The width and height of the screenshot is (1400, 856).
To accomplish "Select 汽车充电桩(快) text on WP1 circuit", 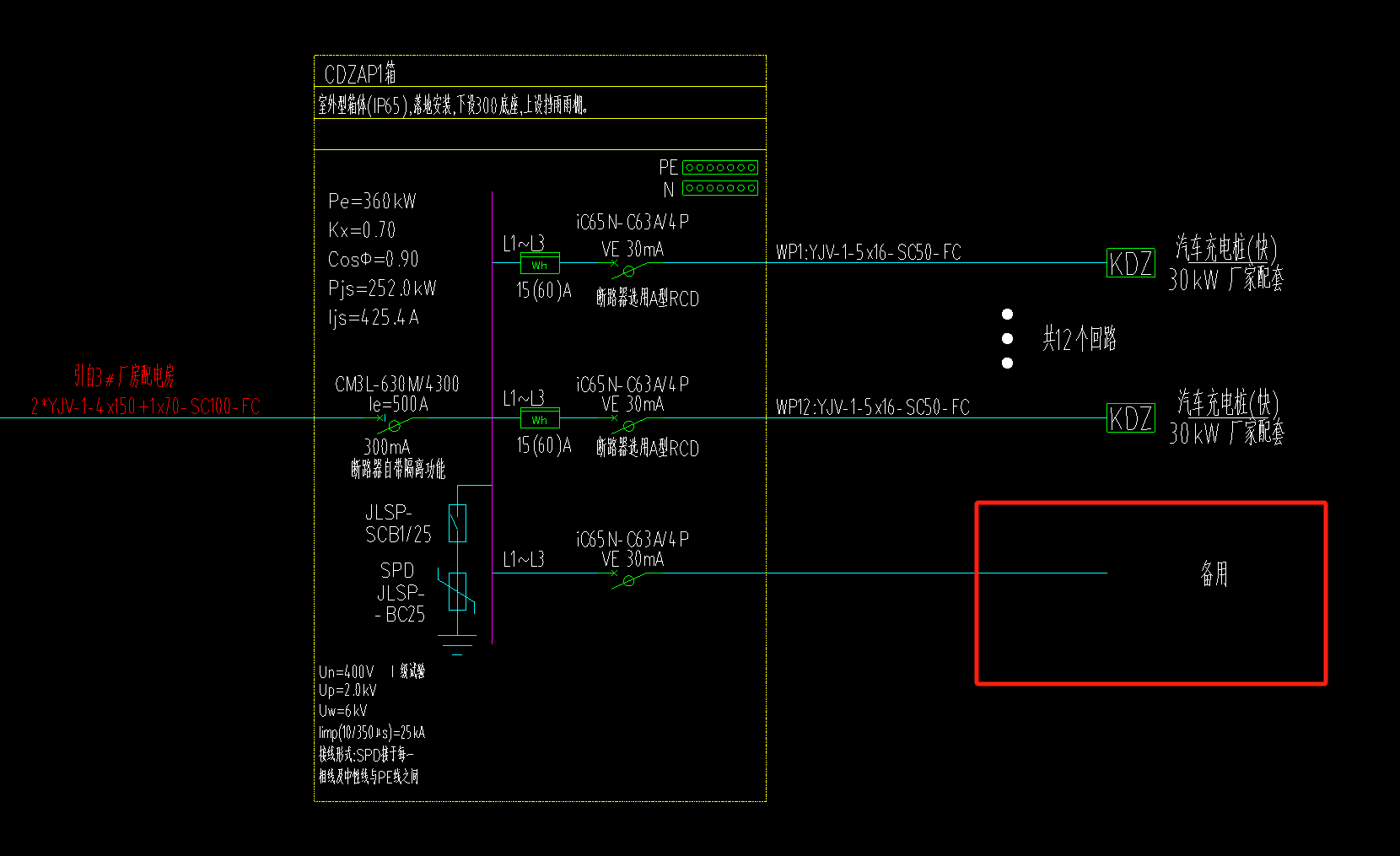I will click(1227, 248).
